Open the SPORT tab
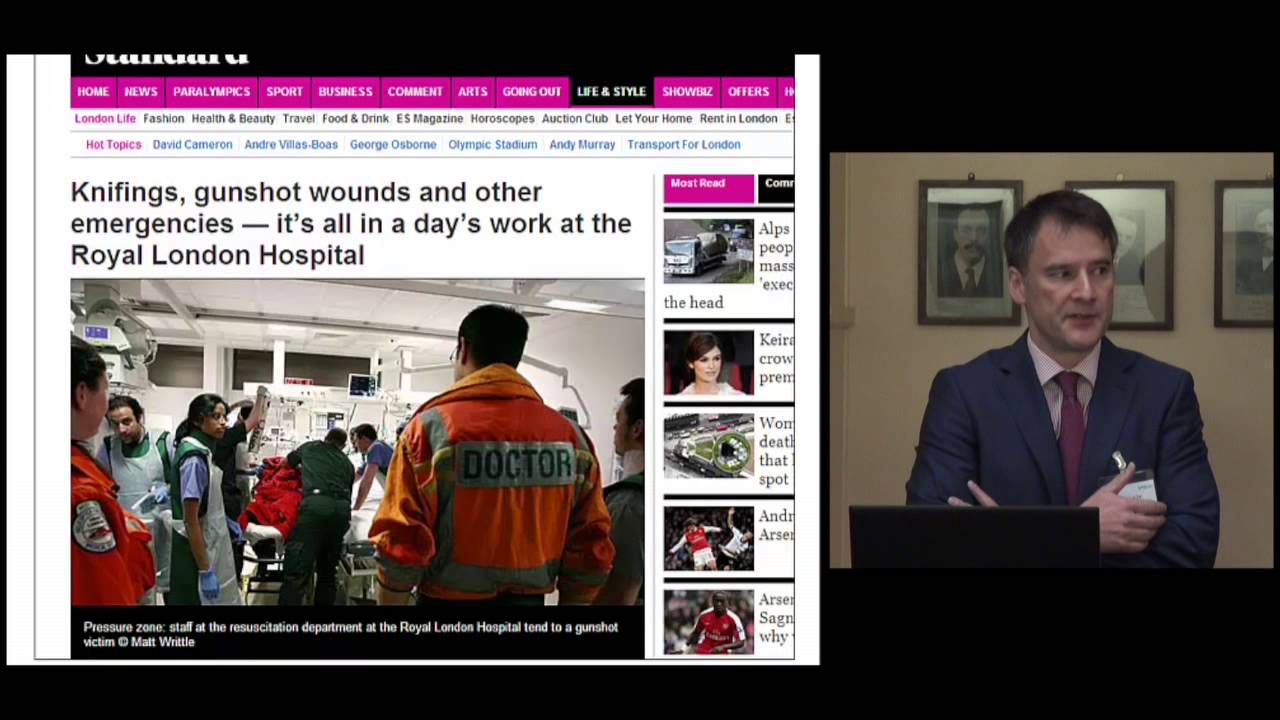This screenshot has width=1280, height=720. click(x=284, y=91)
